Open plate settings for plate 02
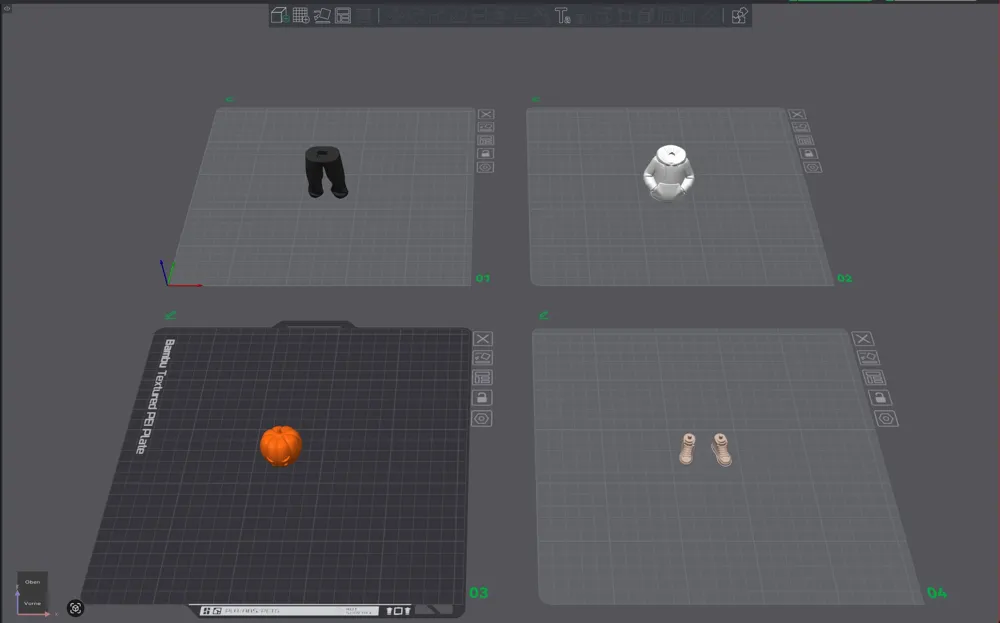The height and width of the screenshot is (623, 1000). pos(812,167)
